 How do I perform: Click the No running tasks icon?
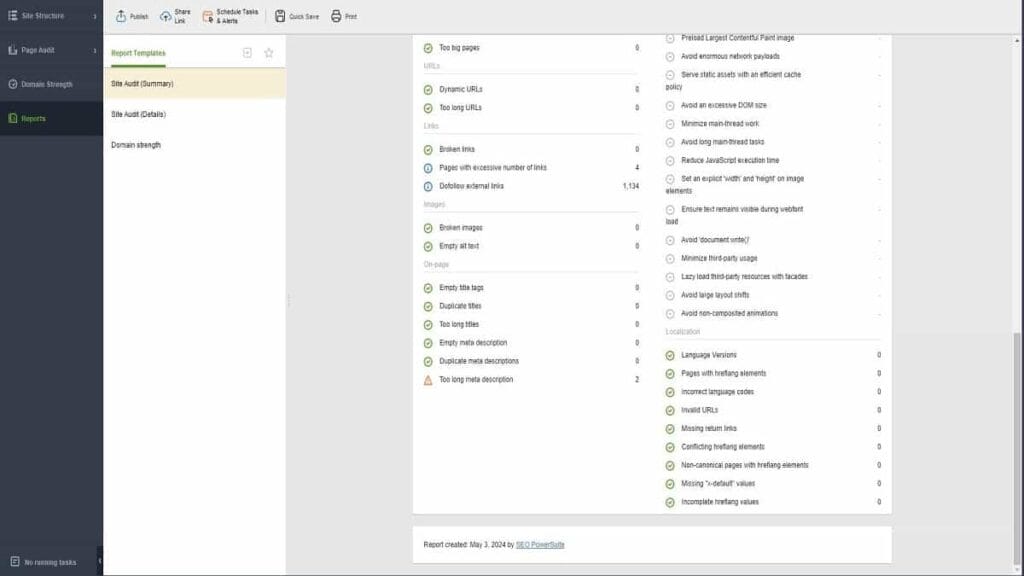pos(14,562)
